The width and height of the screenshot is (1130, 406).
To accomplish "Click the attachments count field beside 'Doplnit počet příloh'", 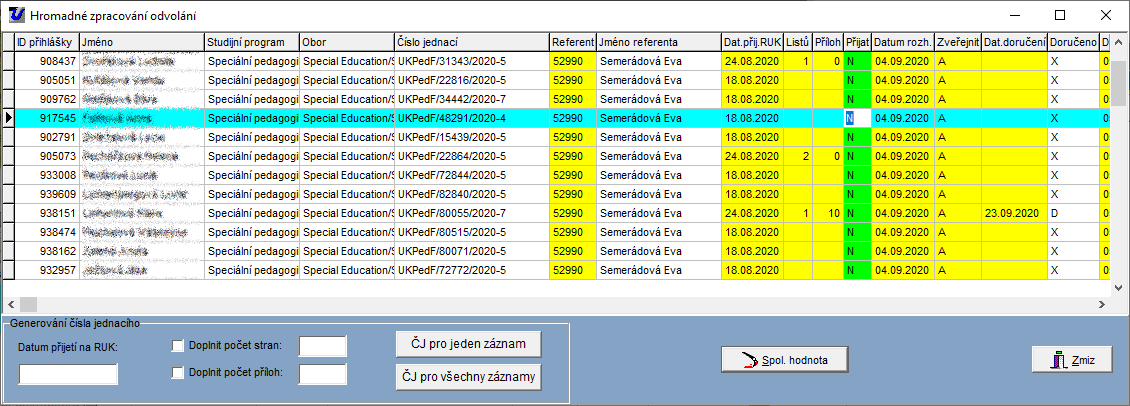I will pos(322,374).
